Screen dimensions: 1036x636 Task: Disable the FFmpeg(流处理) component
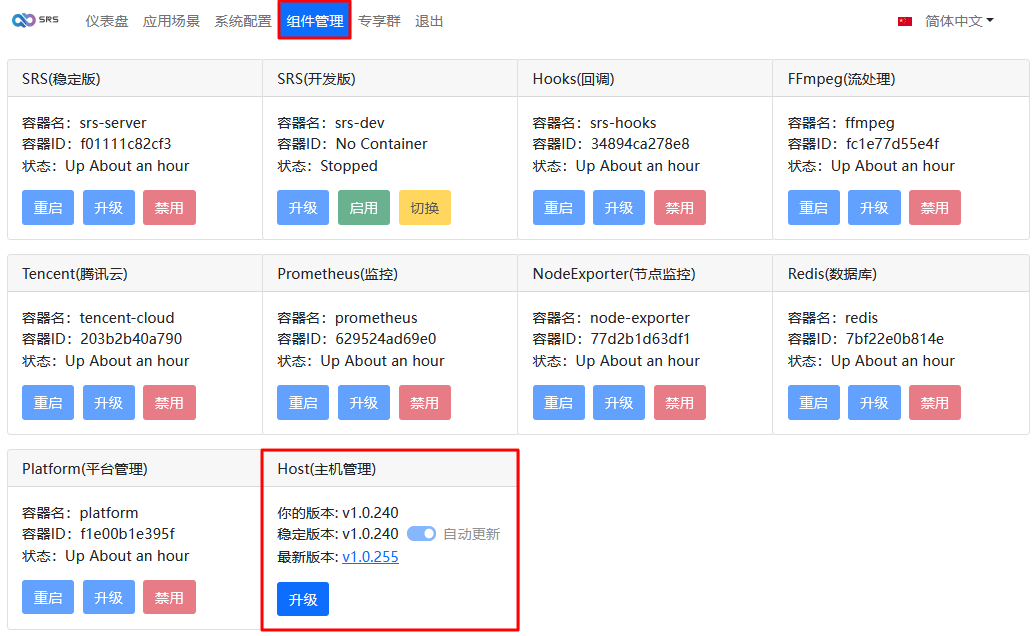pos(934,207)
